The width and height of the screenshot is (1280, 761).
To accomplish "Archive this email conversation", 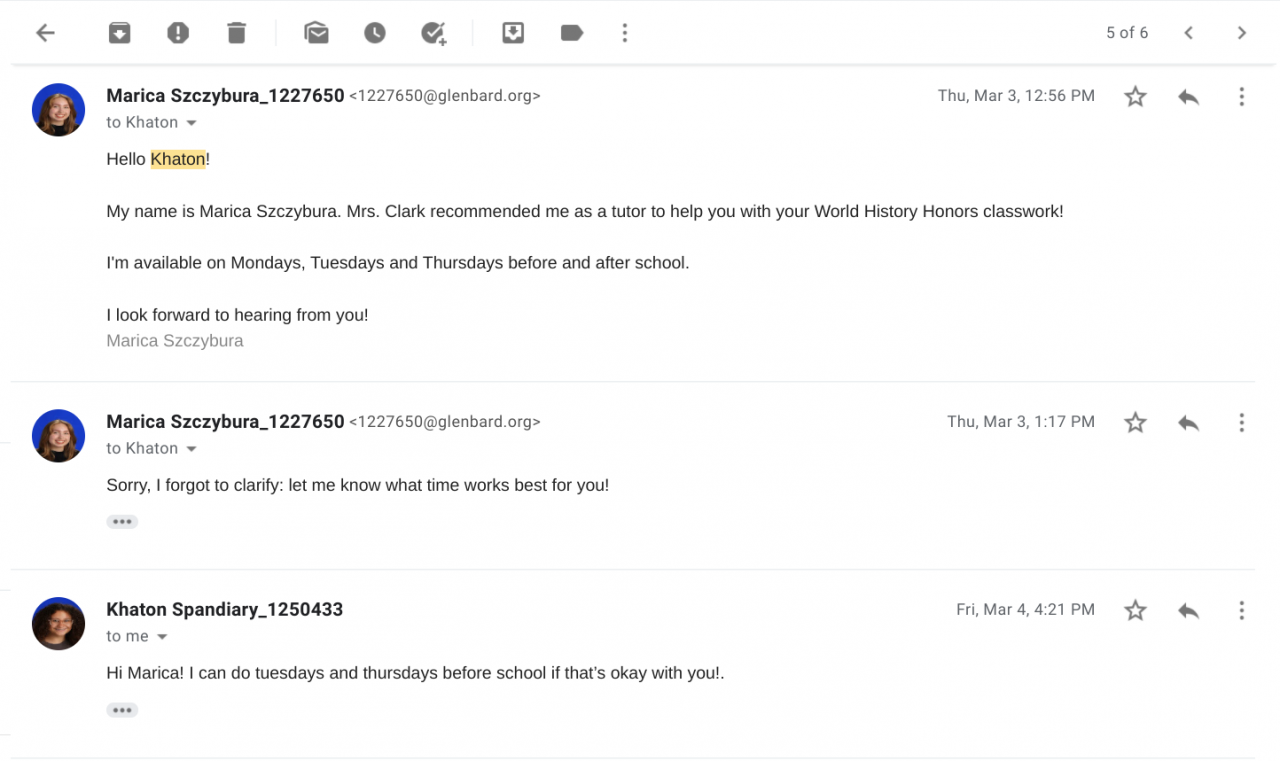I will (x=119, y=33).
